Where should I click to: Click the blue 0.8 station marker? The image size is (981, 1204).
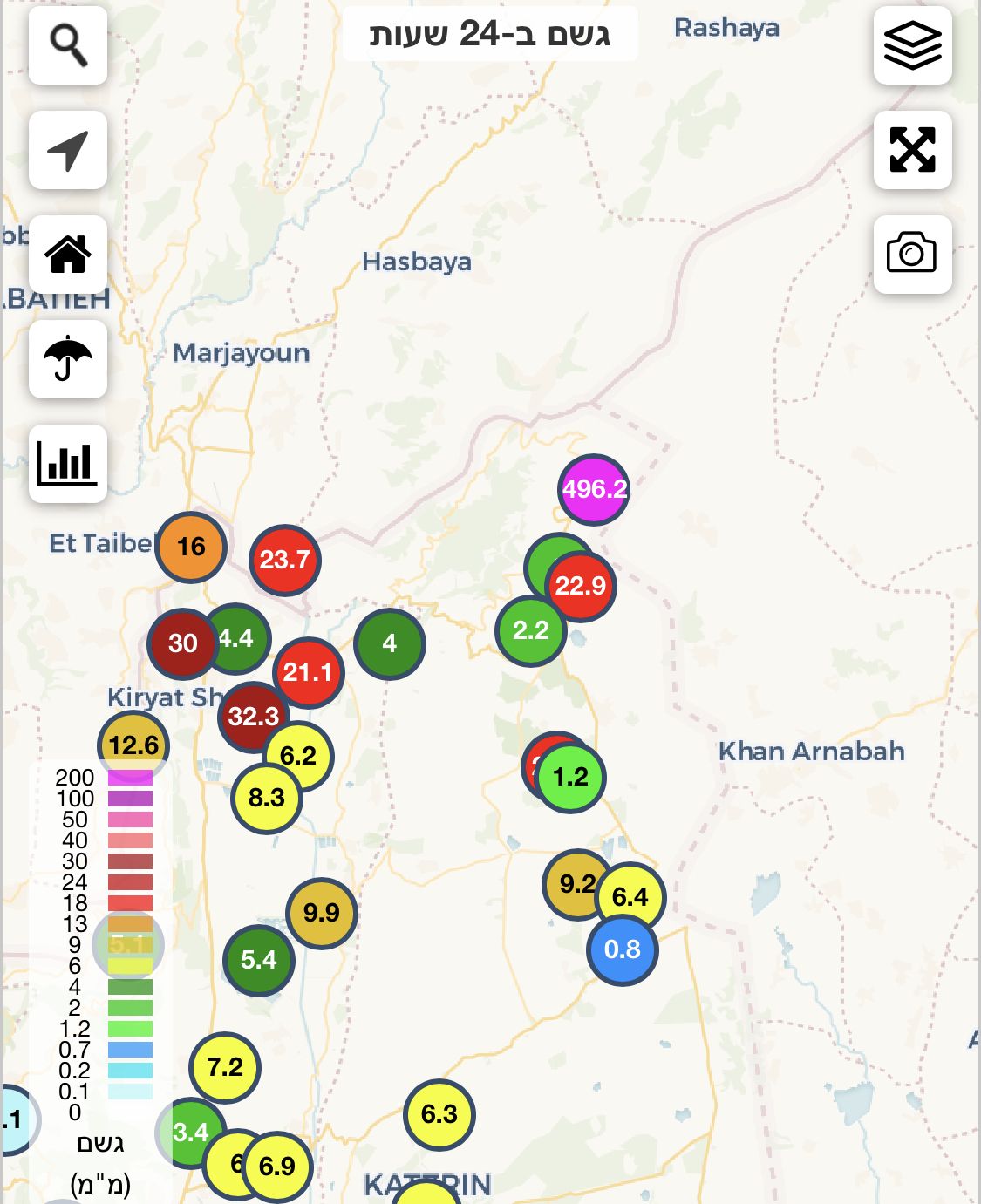[622, 949]
